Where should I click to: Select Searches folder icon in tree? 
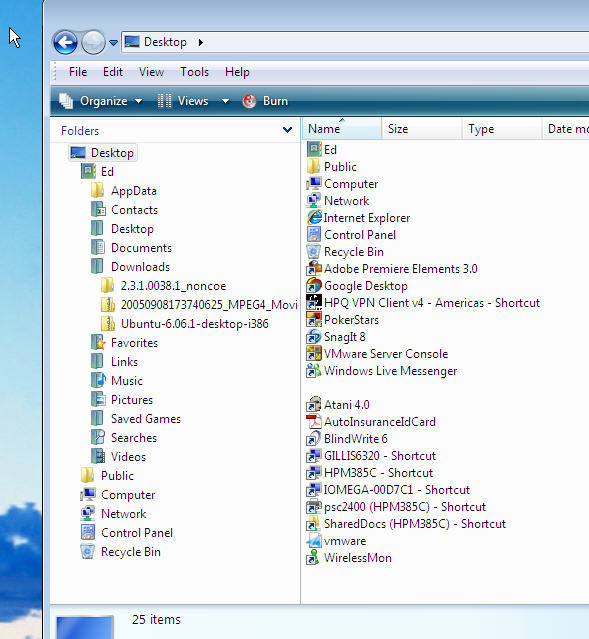[x=98, y=438]
